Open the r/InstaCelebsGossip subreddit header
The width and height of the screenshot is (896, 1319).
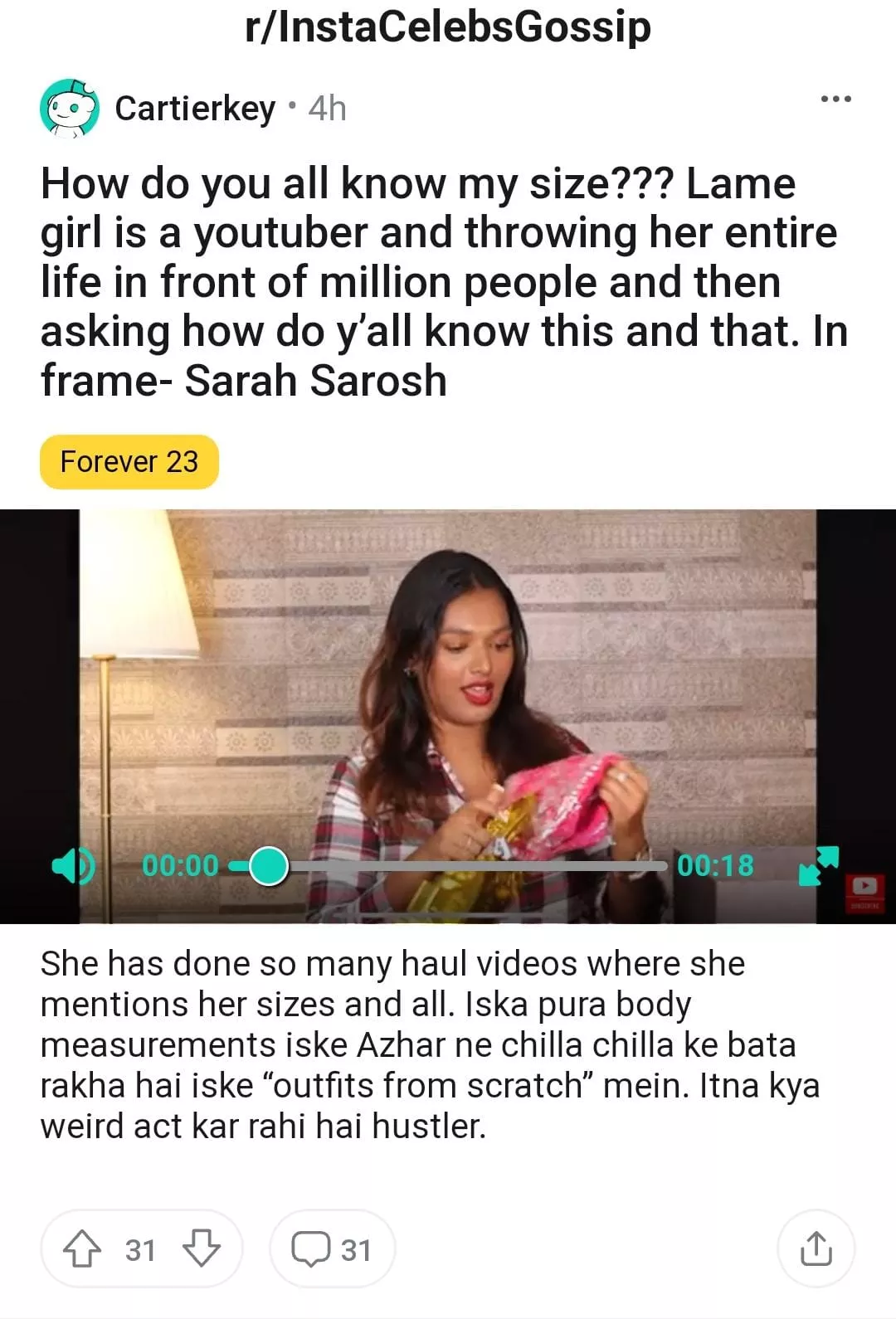[448, 27]
